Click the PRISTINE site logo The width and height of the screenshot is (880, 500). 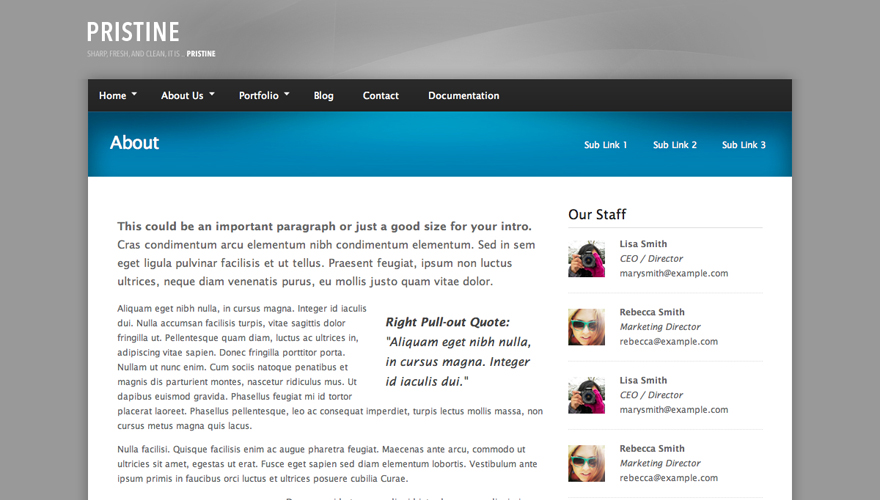point(133,32)
